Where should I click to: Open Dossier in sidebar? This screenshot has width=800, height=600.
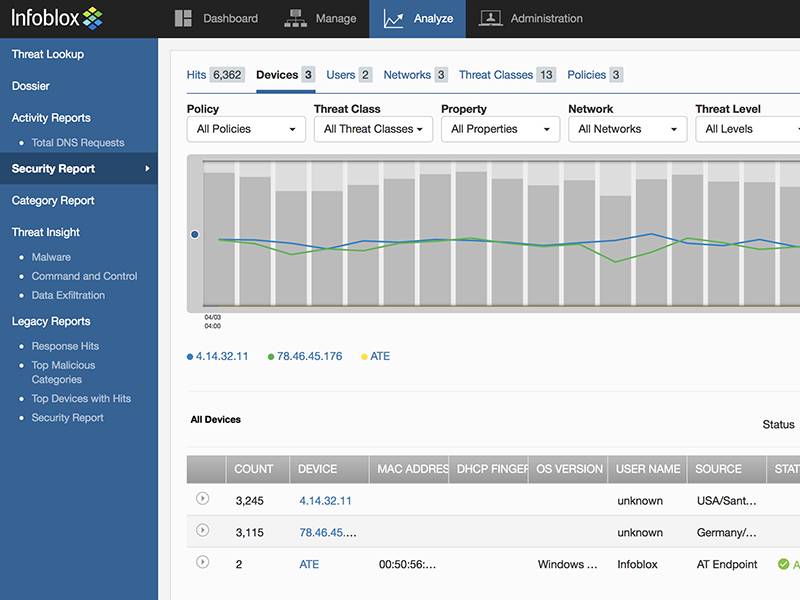[x=31, y=86]
